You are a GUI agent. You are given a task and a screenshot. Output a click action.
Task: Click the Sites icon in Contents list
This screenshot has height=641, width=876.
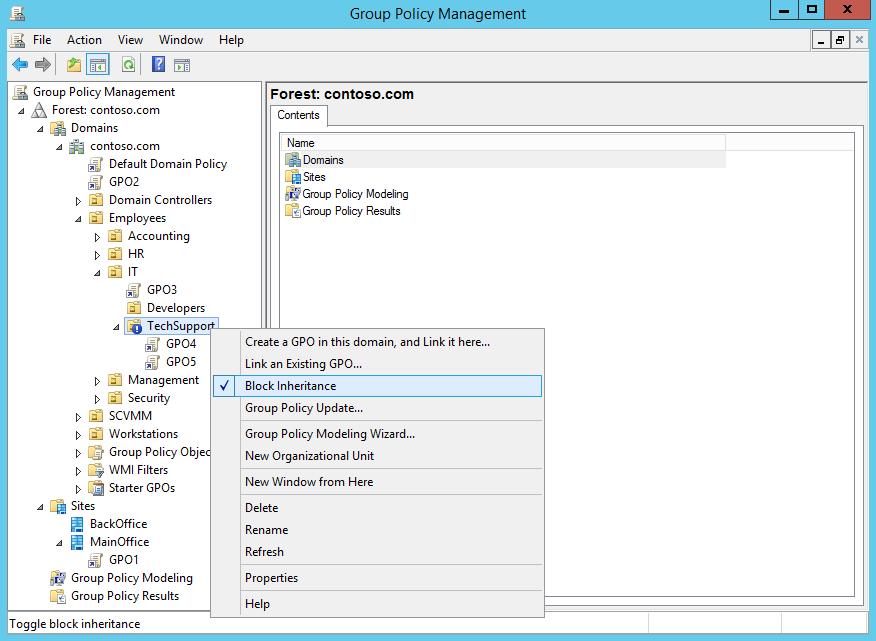click(293, 177)
